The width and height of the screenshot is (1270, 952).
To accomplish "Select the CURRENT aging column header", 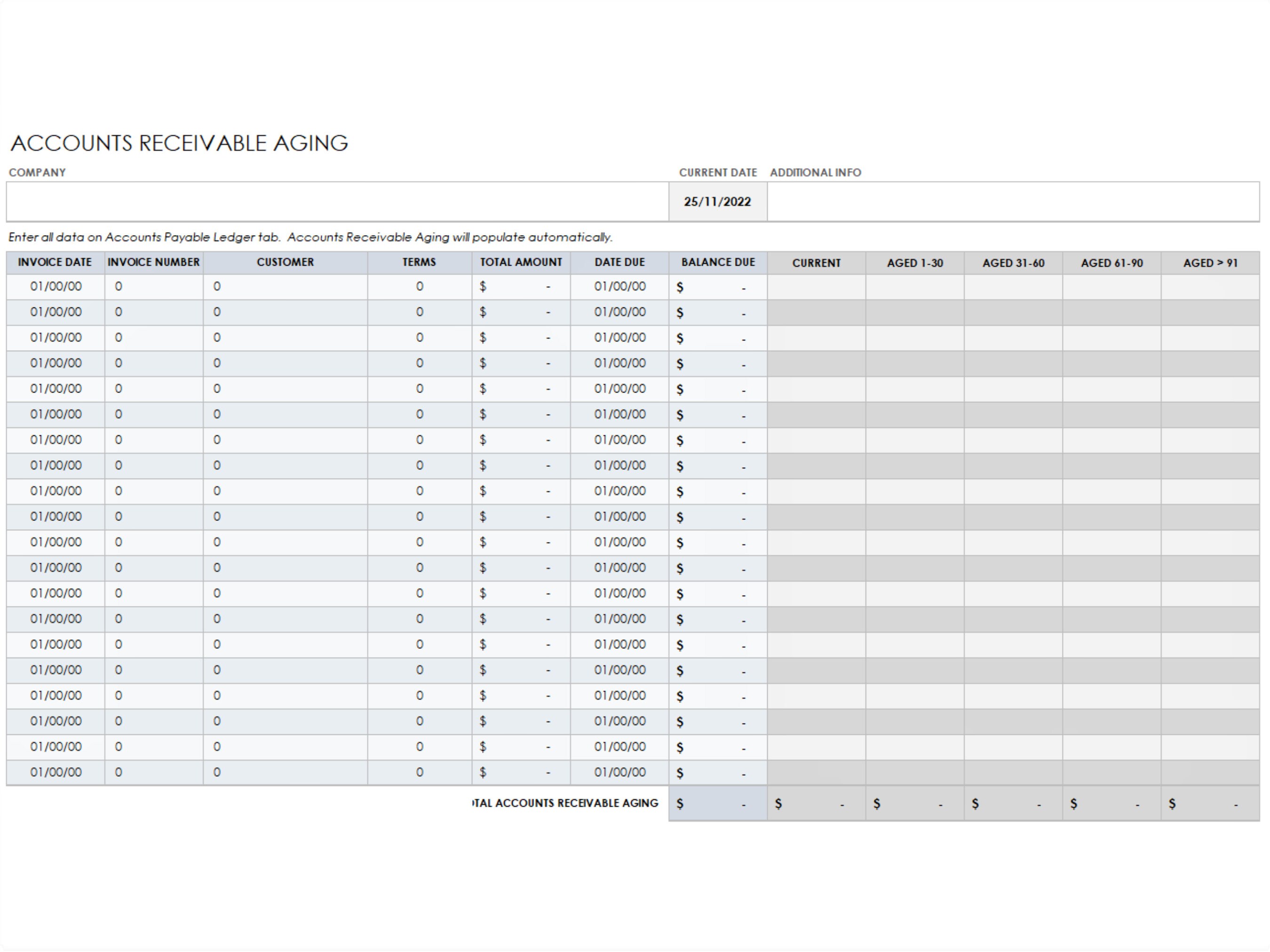I will (x=817, y=263).
